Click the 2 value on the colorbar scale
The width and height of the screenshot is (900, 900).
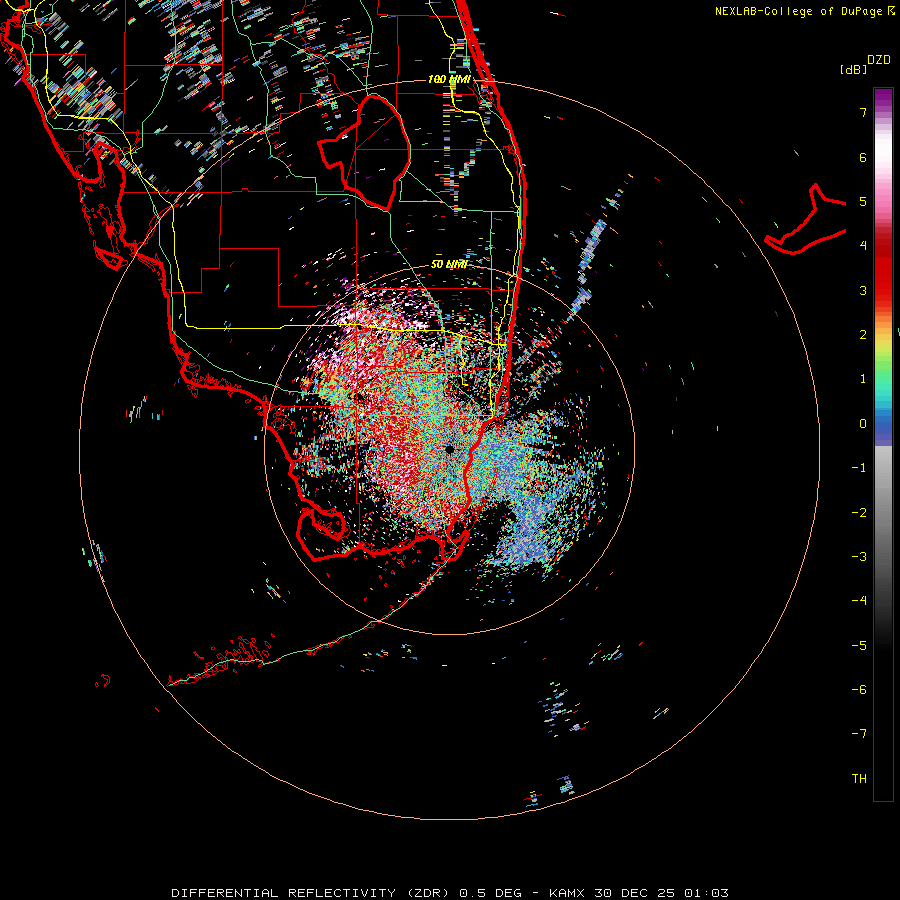click(x=863, y=335)
